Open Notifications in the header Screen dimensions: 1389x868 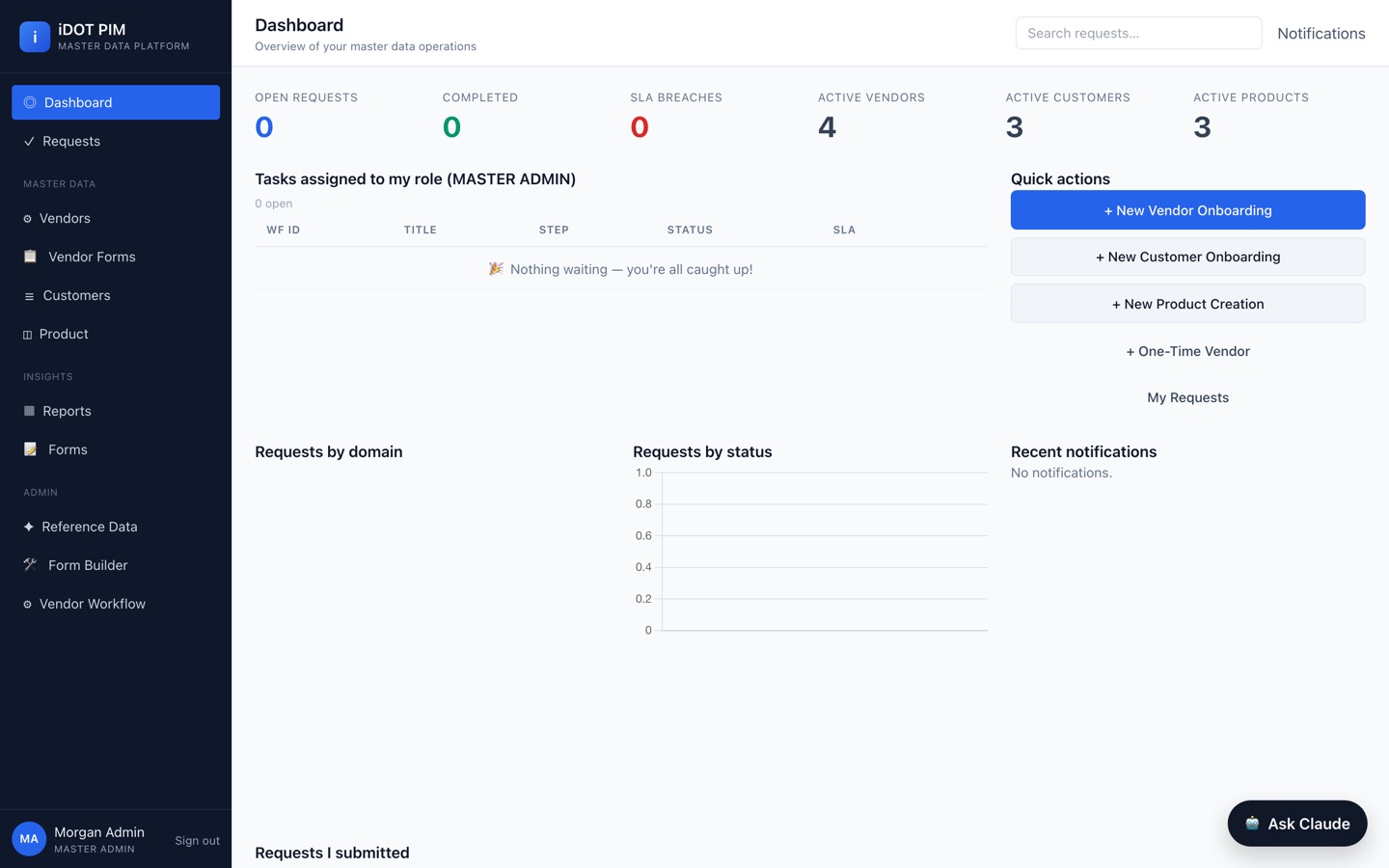tap(1321, 33)
